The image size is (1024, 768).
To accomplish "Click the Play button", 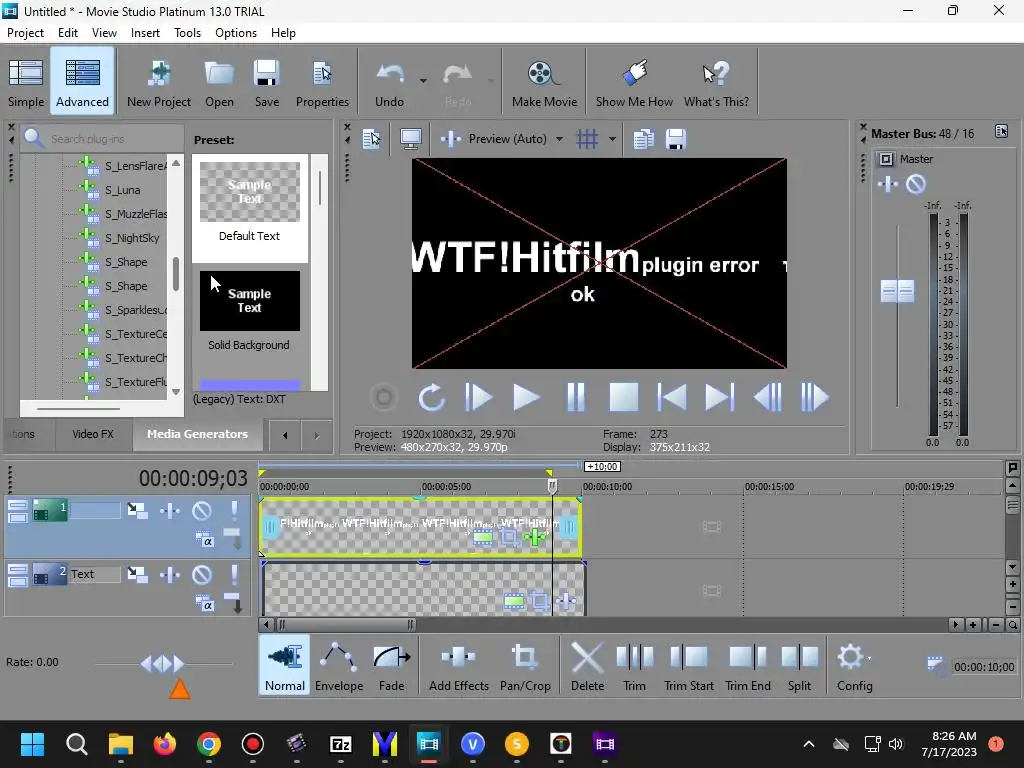I will point(526,397).
